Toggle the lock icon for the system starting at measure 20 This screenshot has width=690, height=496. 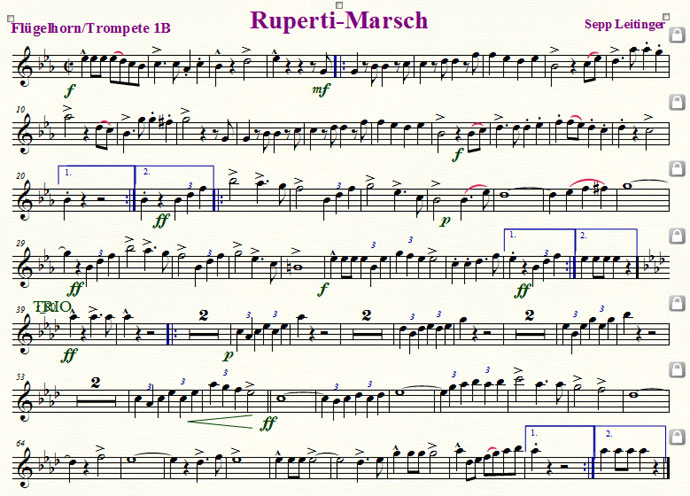[x=677, y=168]
